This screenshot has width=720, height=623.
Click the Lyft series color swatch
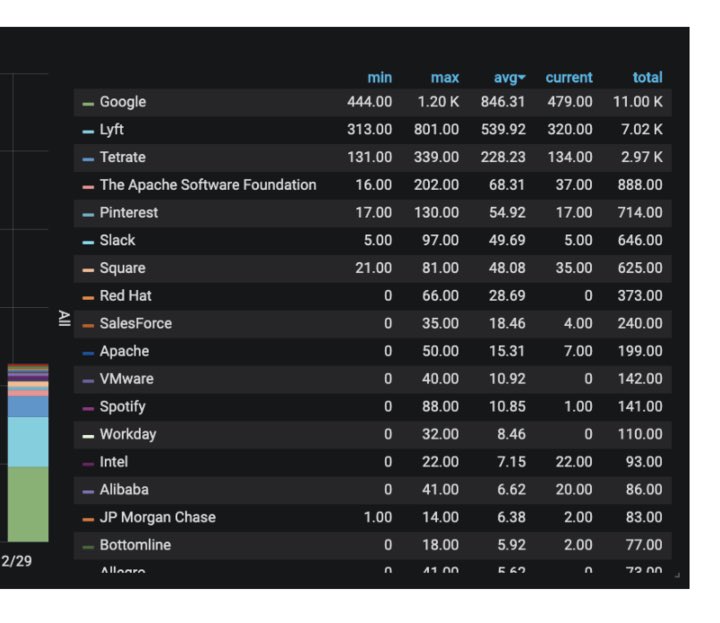[x=88, y=132]
